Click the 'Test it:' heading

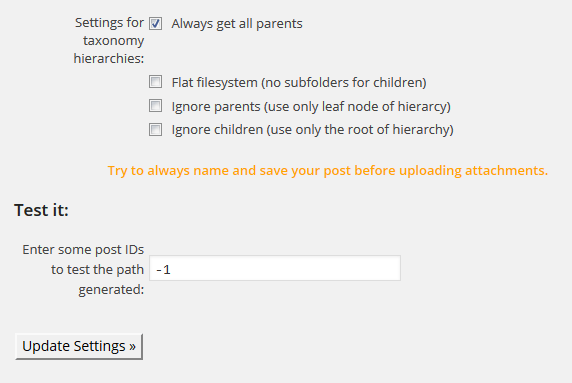[x=41, y=210]
